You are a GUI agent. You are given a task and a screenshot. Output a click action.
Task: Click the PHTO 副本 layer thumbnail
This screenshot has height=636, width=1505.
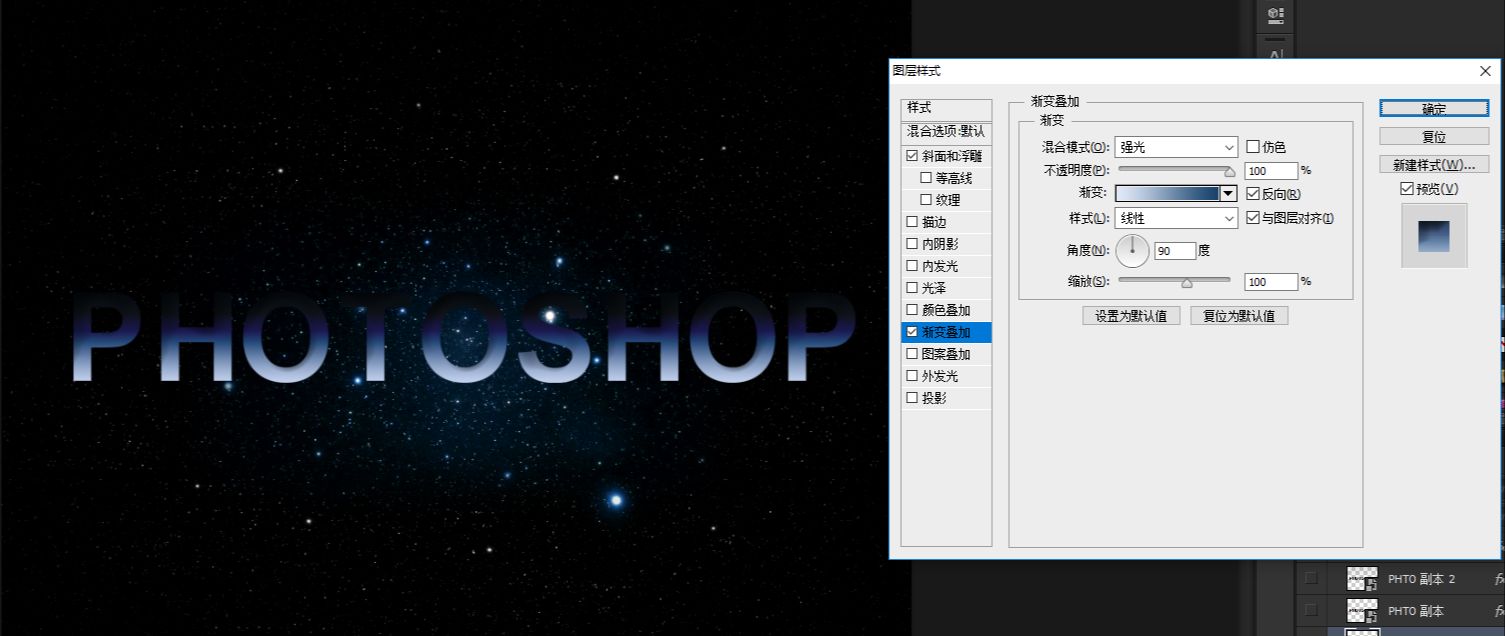[x=1362, y=610]
